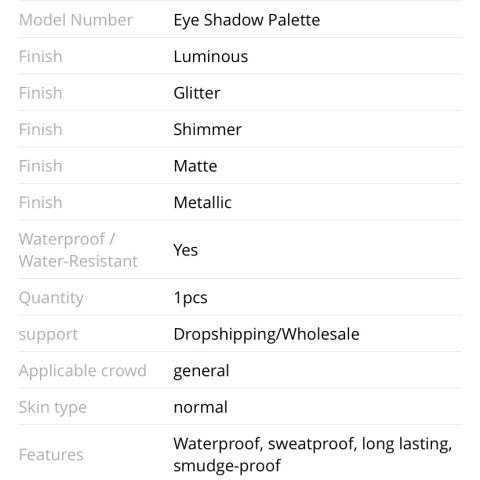
Task: Click the Features label
Action: click(x=51, y=455)
